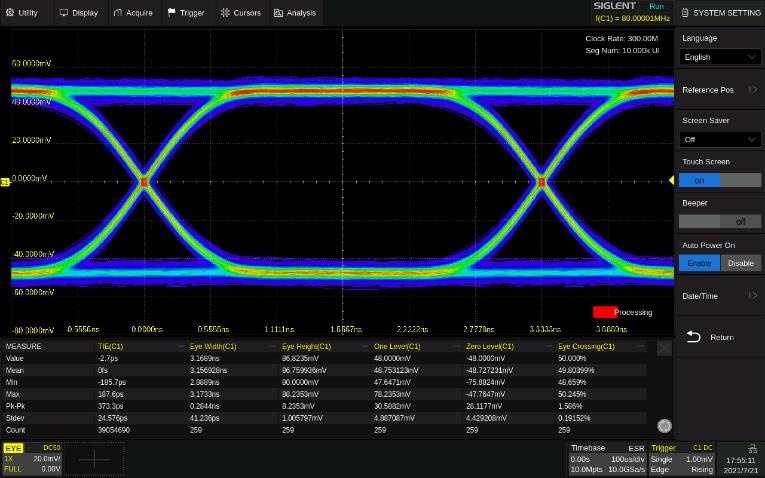The image size is (765, 478).
Task: Click the network status icon above clock
Action: [x=752, y=449]
